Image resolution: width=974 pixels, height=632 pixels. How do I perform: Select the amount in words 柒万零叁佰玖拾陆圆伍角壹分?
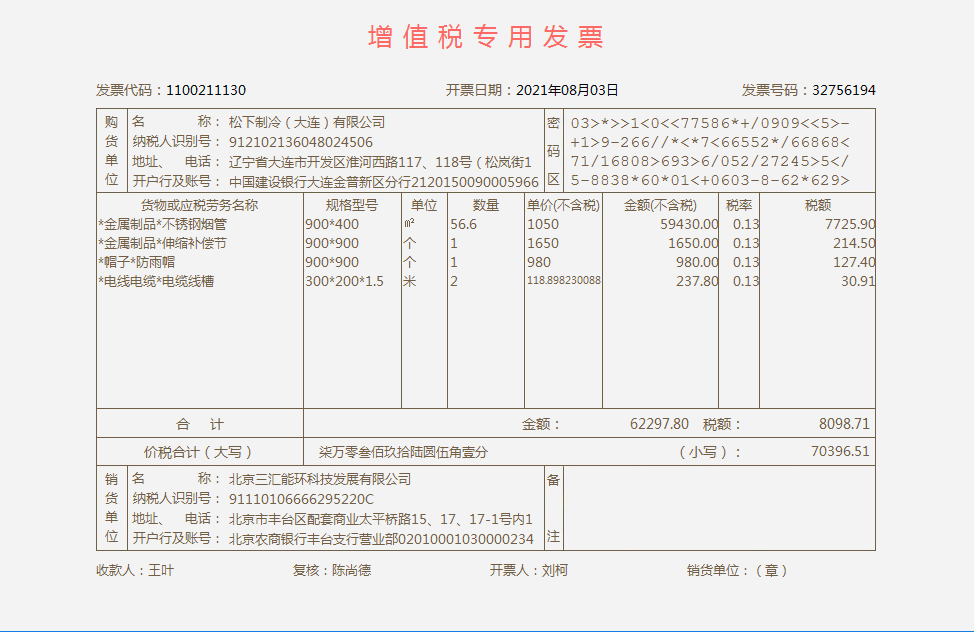(403, 452)
